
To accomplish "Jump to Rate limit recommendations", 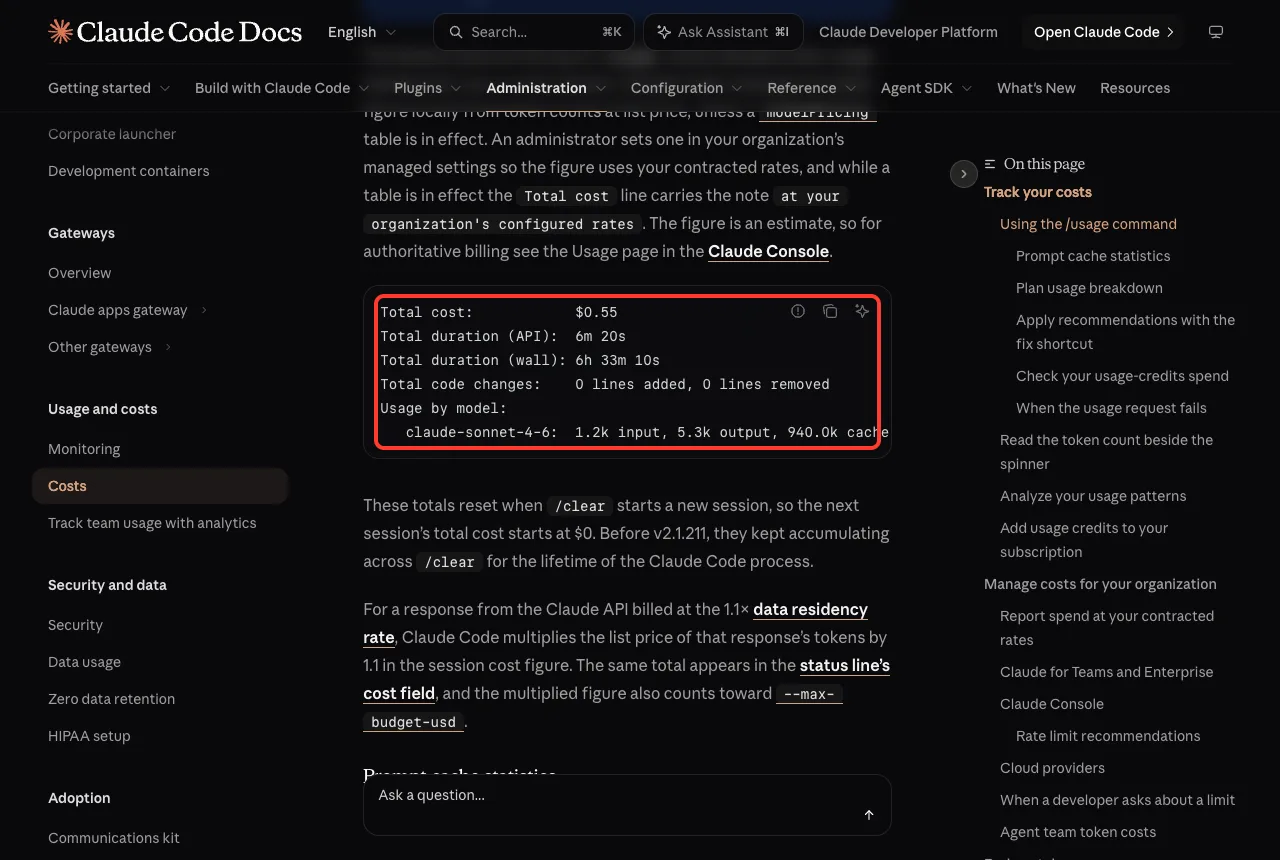I will coord(1108,736).
